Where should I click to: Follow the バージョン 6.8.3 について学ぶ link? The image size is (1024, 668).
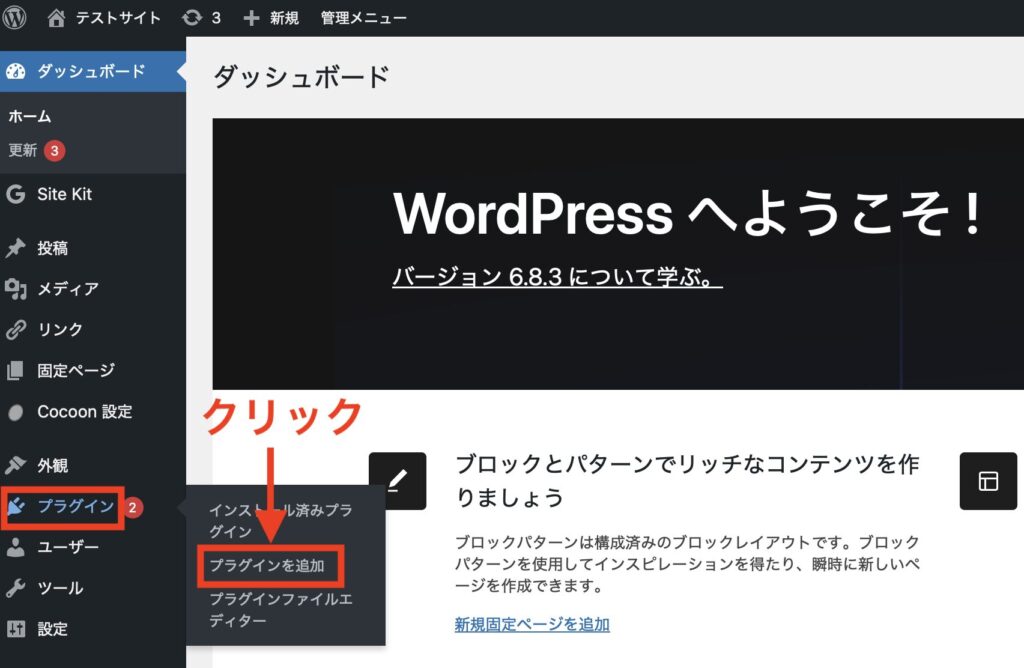pyautogui.click(x=557, y=277)
